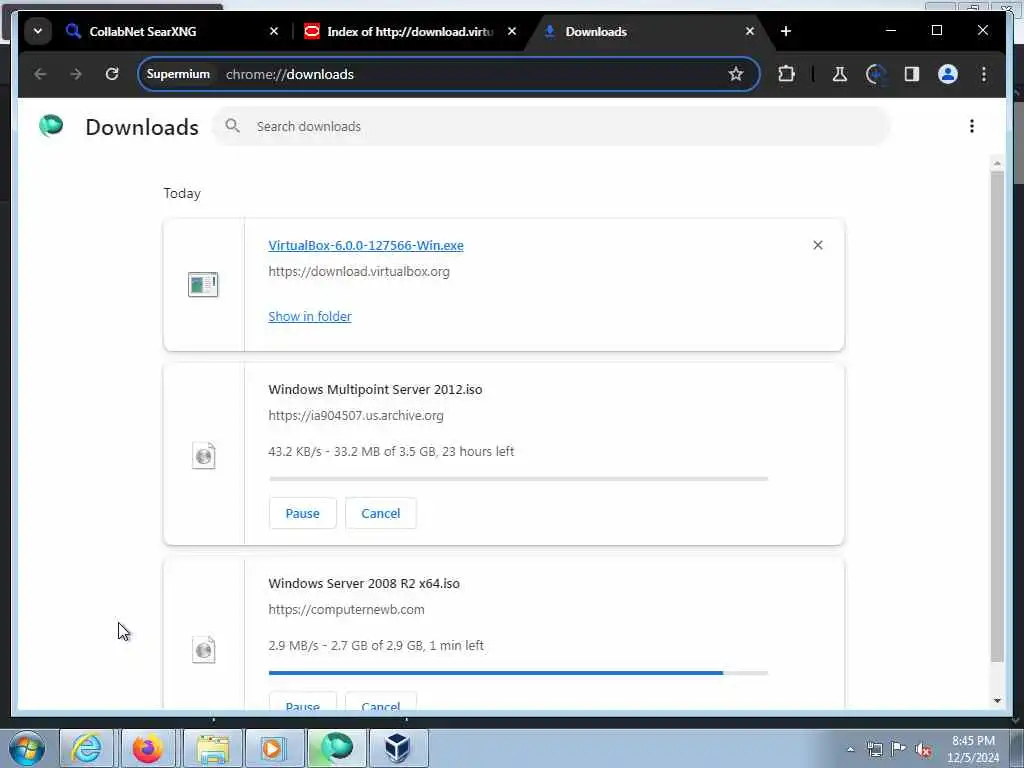The width and height of the screenshot is (1024, 768).
Task: Click the Multipoint Server iso file icon
Action: click(x=204, y=455)
